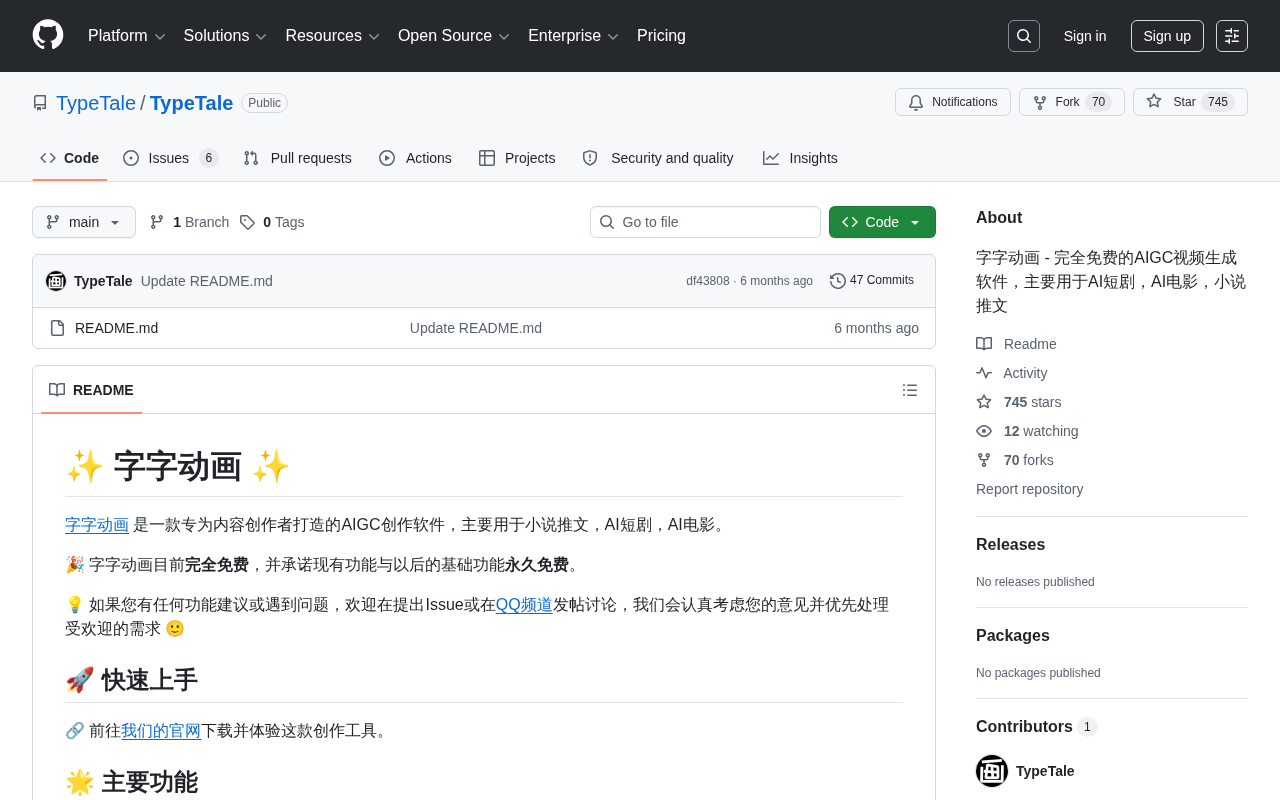
Task: View the 1 Branch link
Action: point(189,222)
